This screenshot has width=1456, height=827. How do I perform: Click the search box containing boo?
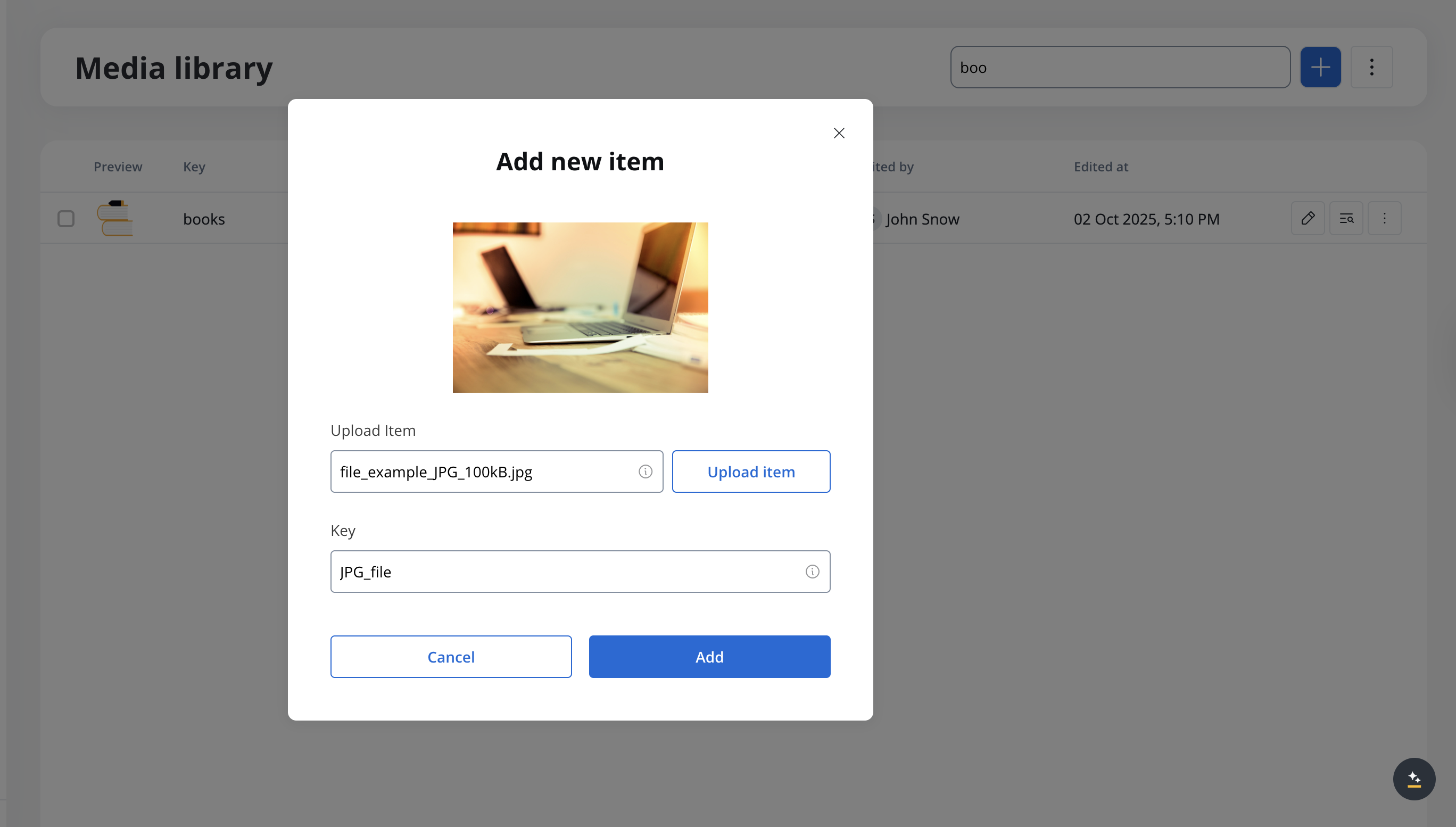click(x=1120, y=67)
